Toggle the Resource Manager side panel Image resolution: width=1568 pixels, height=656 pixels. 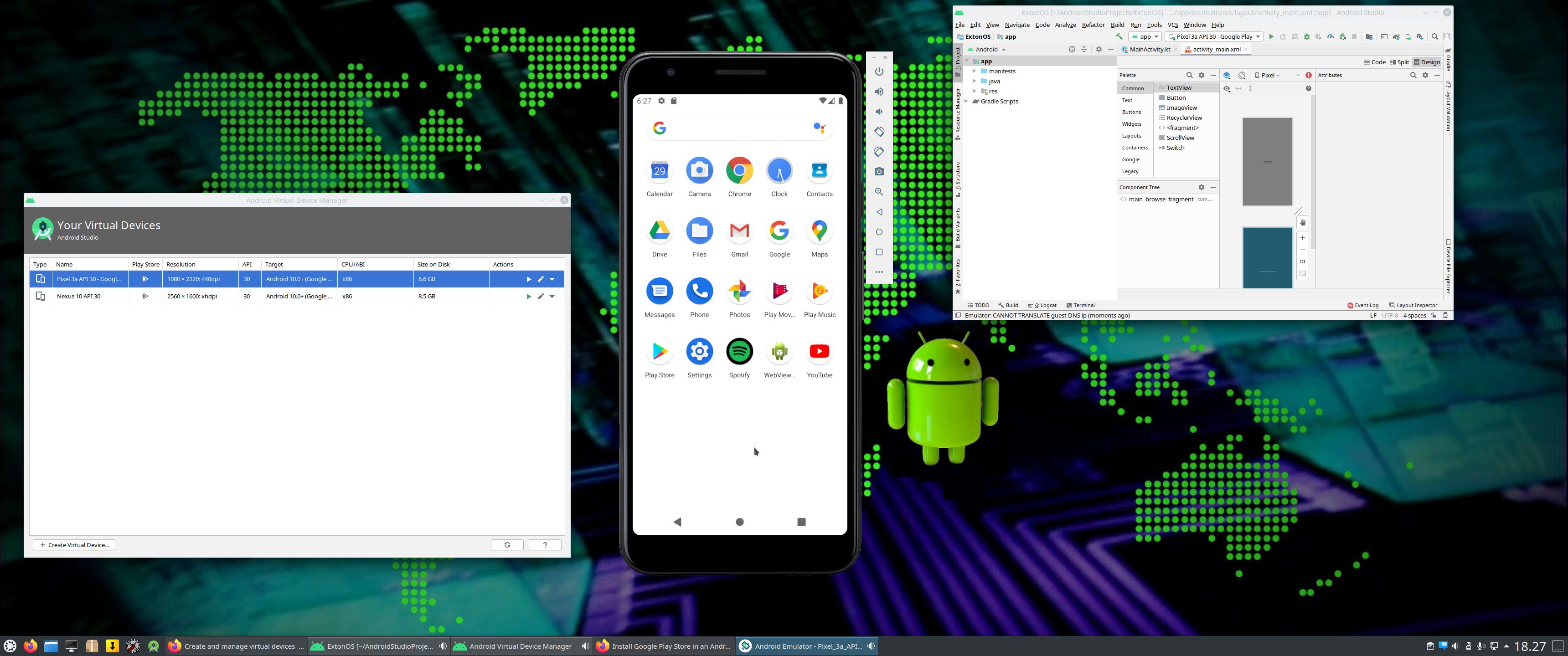tap(958, 114)
